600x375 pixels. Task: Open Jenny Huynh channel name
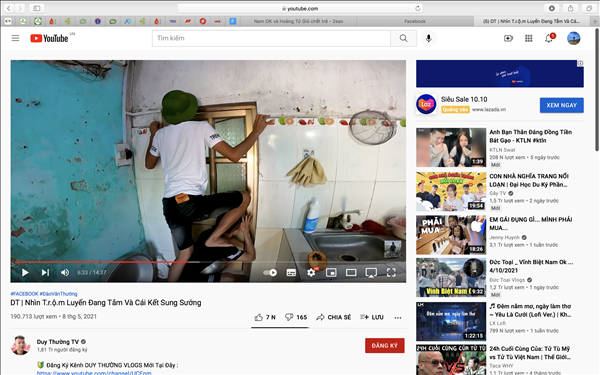click(x=504, y=237)
